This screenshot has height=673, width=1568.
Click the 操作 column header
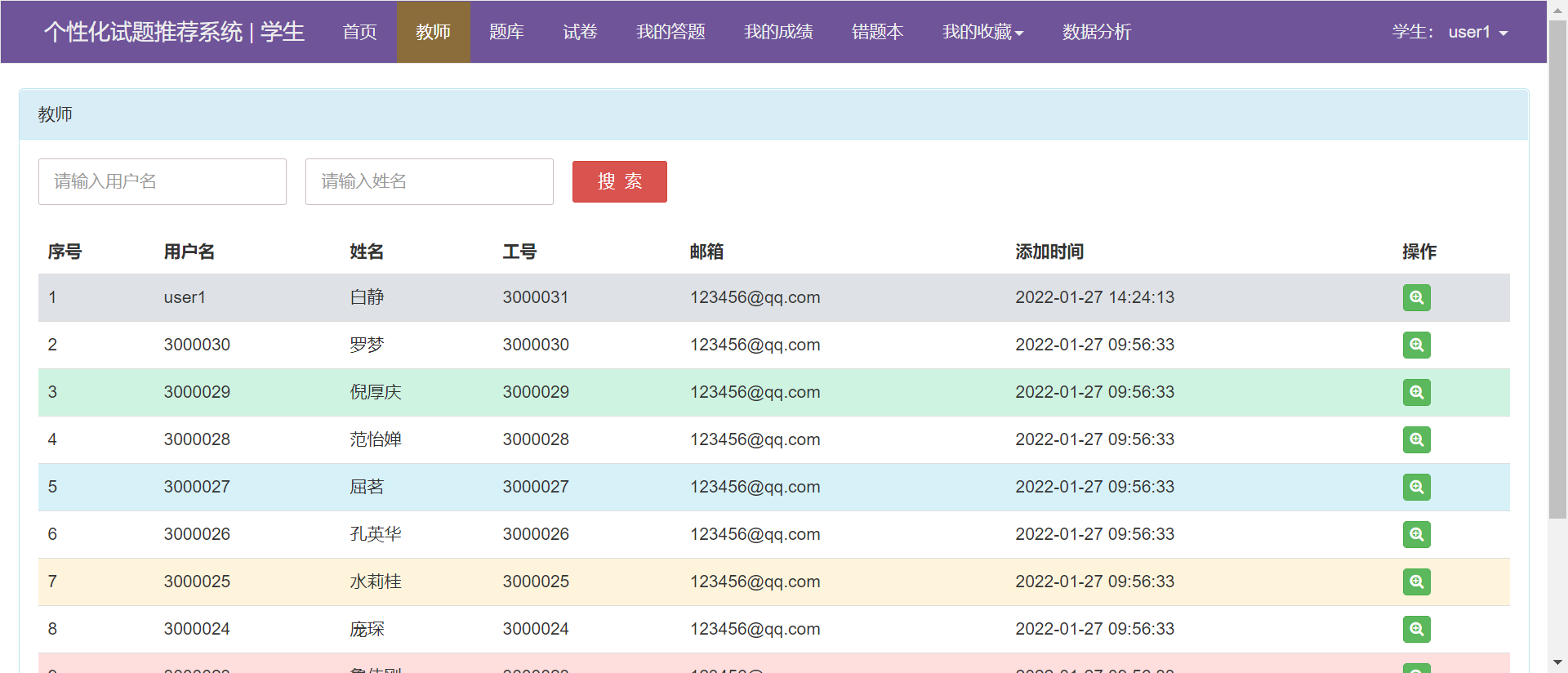click(x=1419, y=252)
